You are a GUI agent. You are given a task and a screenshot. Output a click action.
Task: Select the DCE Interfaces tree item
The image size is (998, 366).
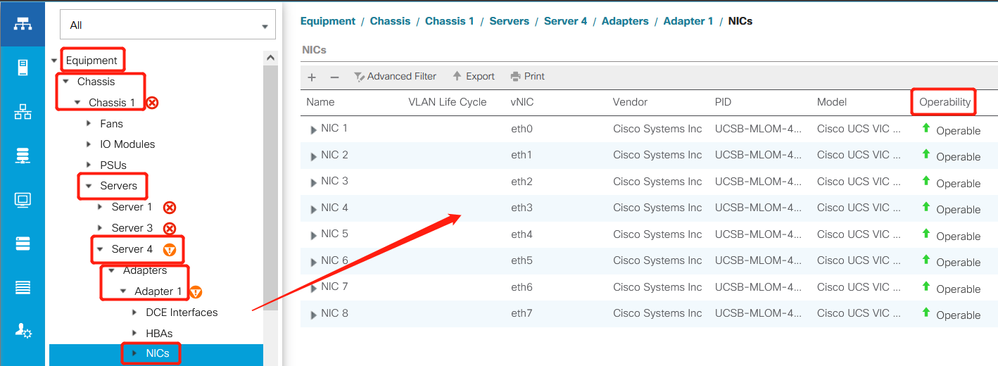coord(181,313)
